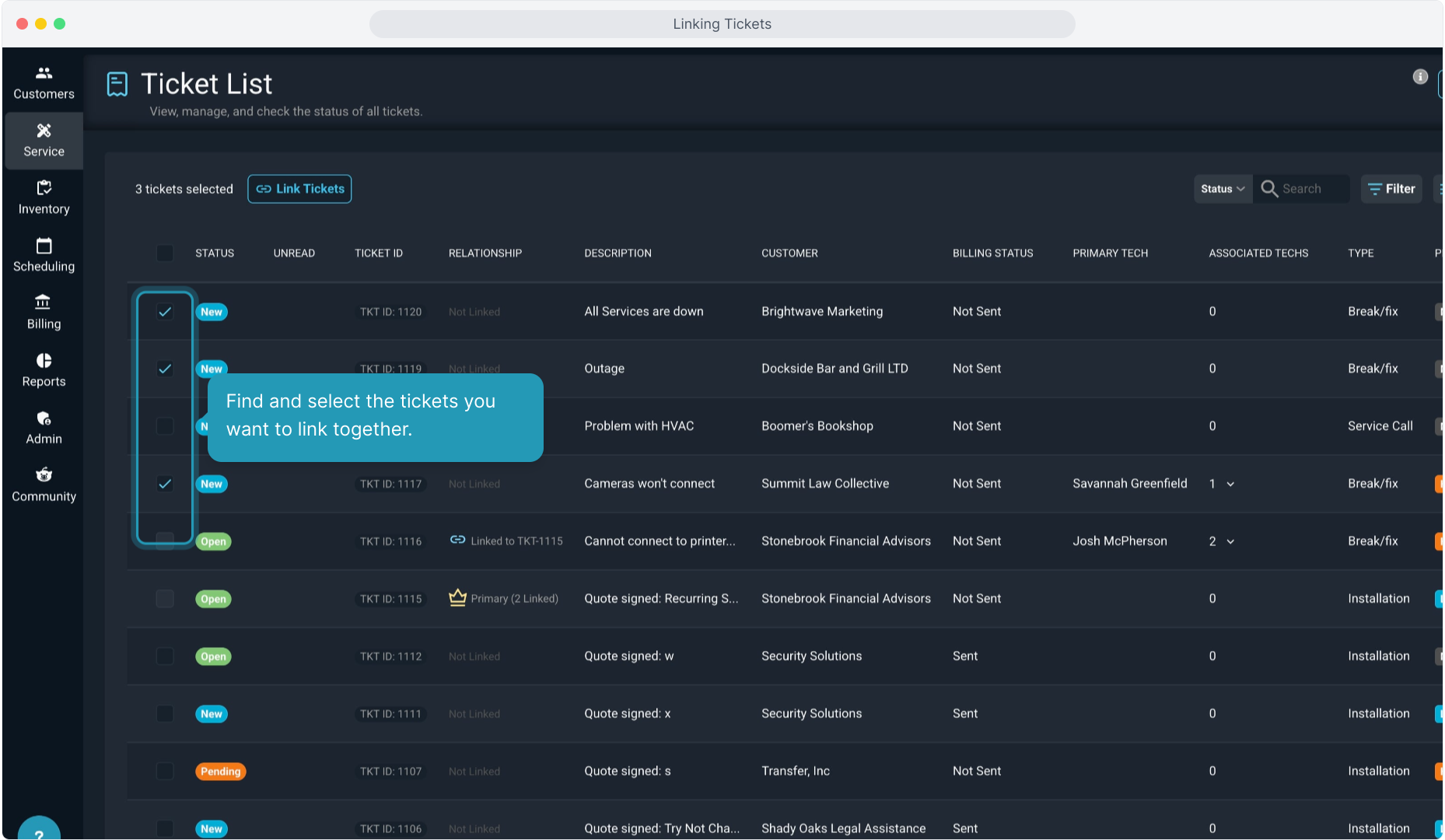Switch to the Service menu item
The width and height of the screenshot is (1445, 840).
(44, 141)
